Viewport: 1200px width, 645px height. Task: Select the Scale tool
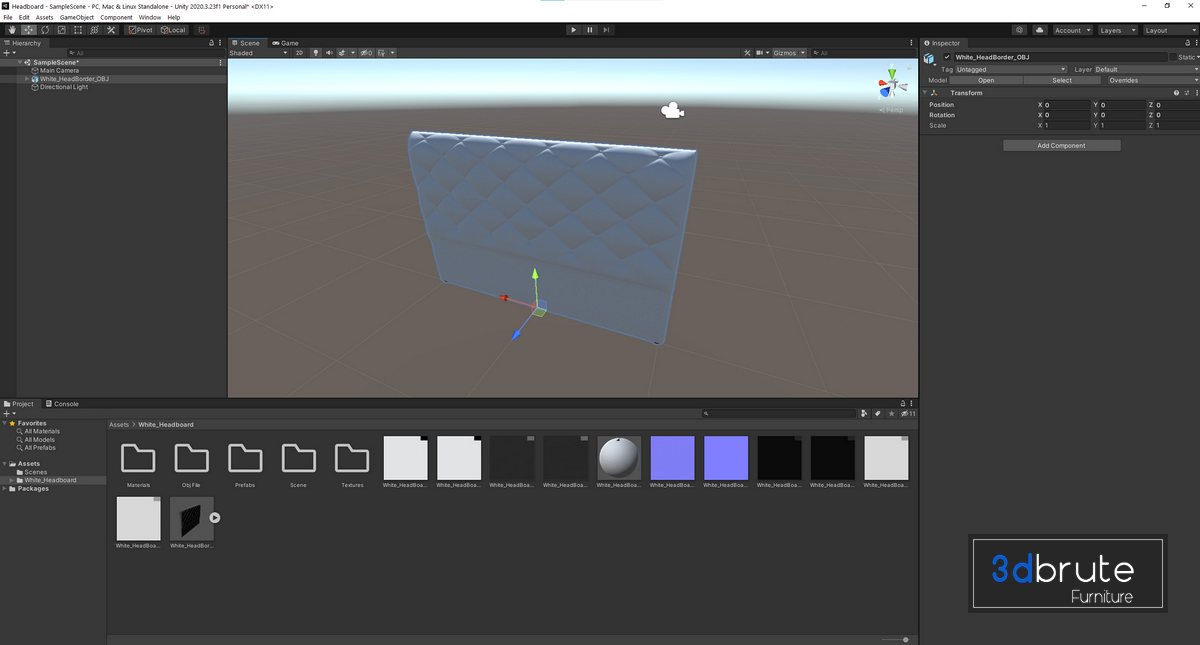(x=62, y=30)
